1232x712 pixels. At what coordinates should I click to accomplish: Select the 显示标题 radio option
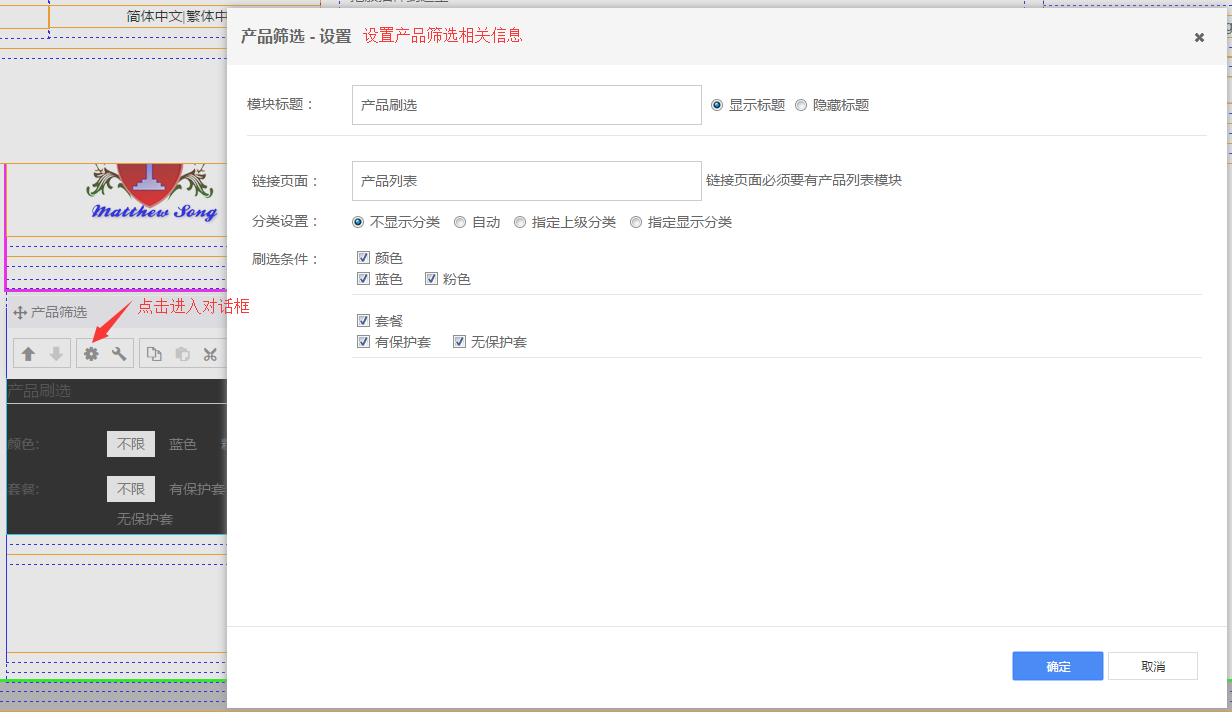pos(717,105)
